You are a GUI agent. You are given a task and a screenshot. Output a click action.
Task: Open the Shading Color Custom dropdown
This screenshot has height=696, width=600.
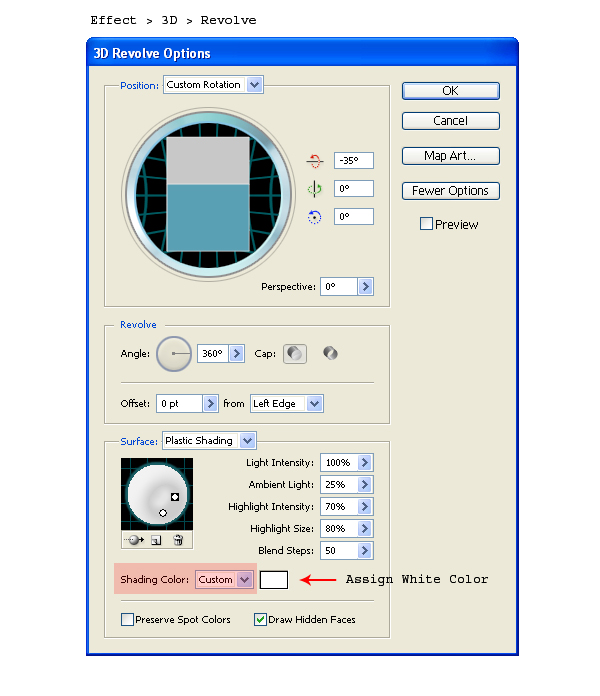pos(224,580)
